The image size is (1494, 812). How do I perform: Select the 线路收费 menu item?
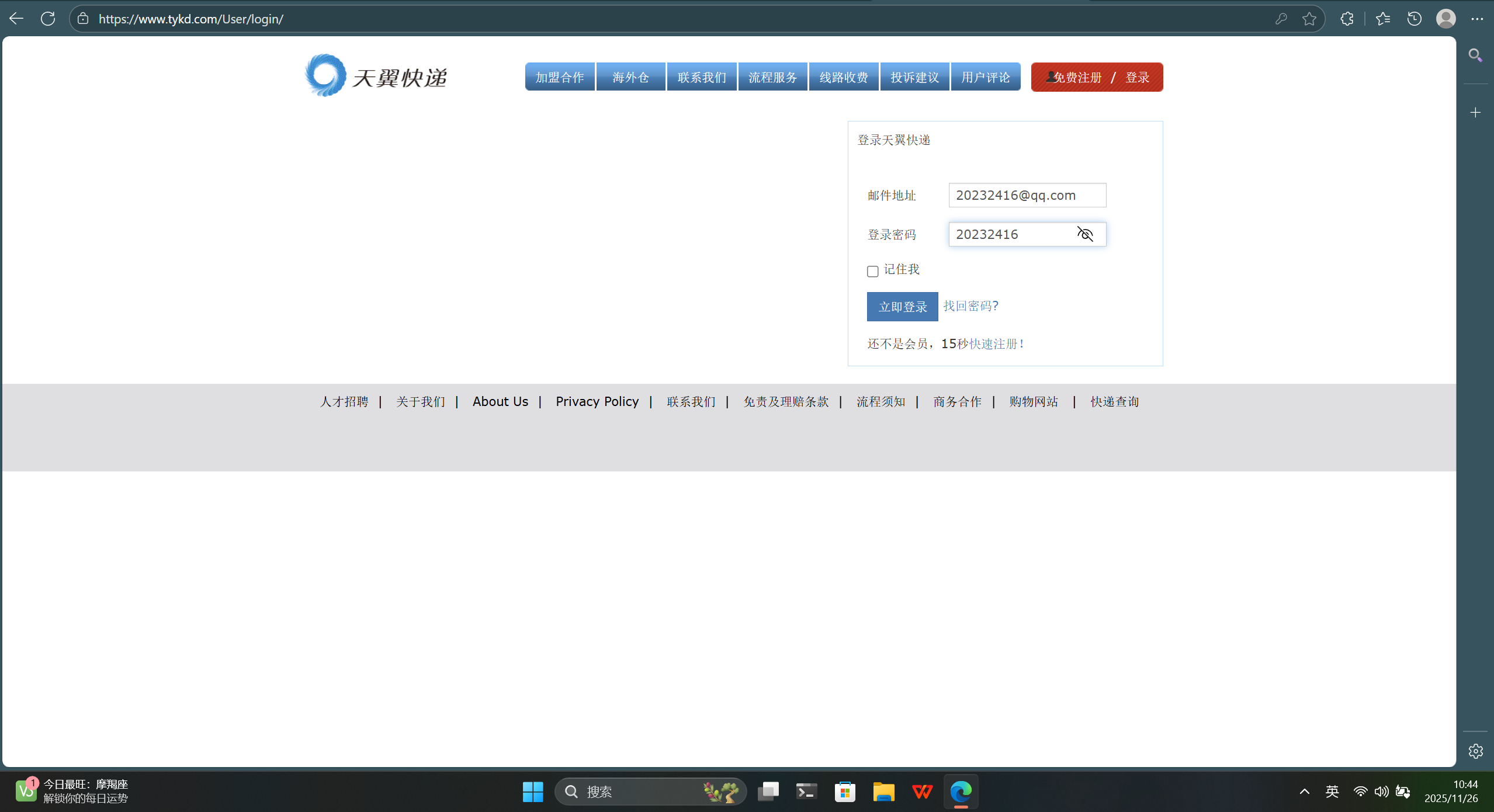click(x=843, y=77)
